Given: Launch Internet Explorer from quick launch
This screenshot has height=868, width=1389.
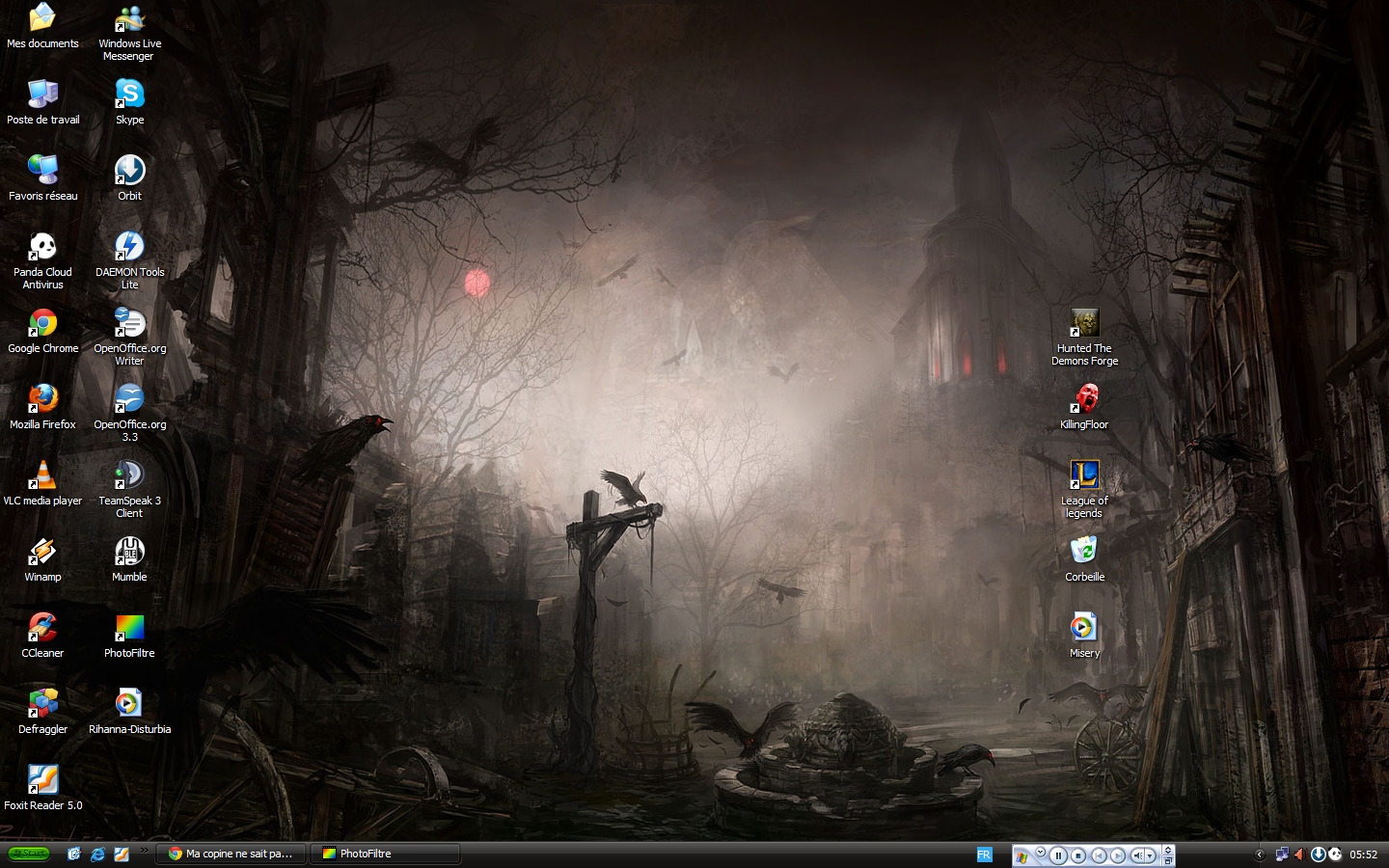Looking at the screenshot, I should coord(97,854).
